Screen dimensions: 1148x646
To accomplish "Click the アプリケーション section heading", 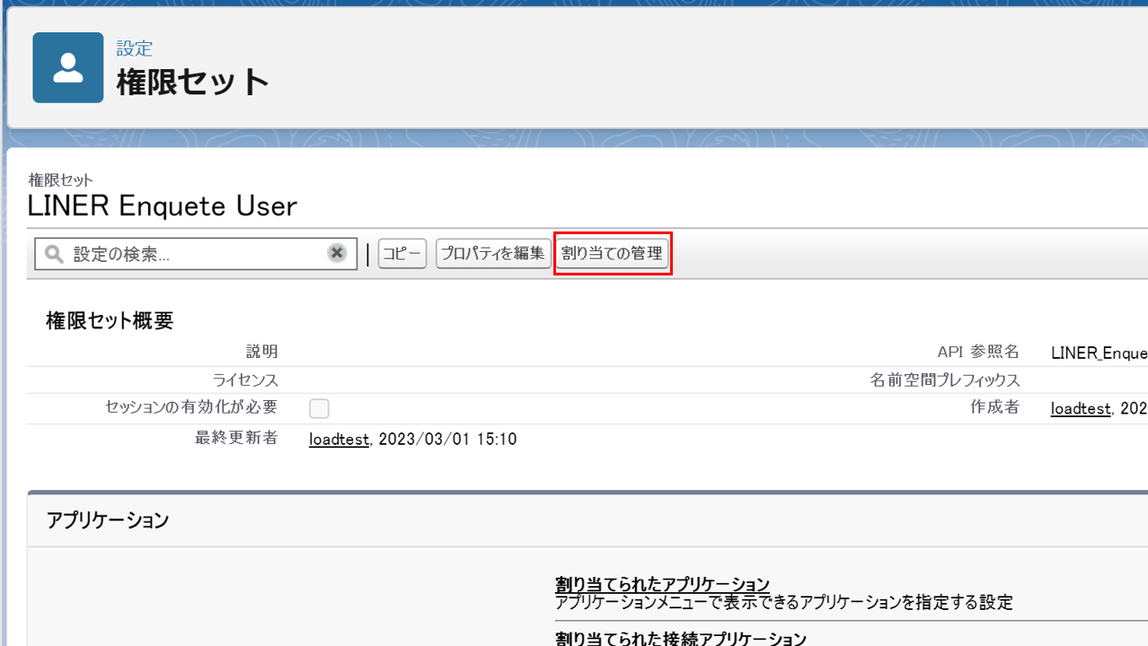I will (x=108, y=520).
